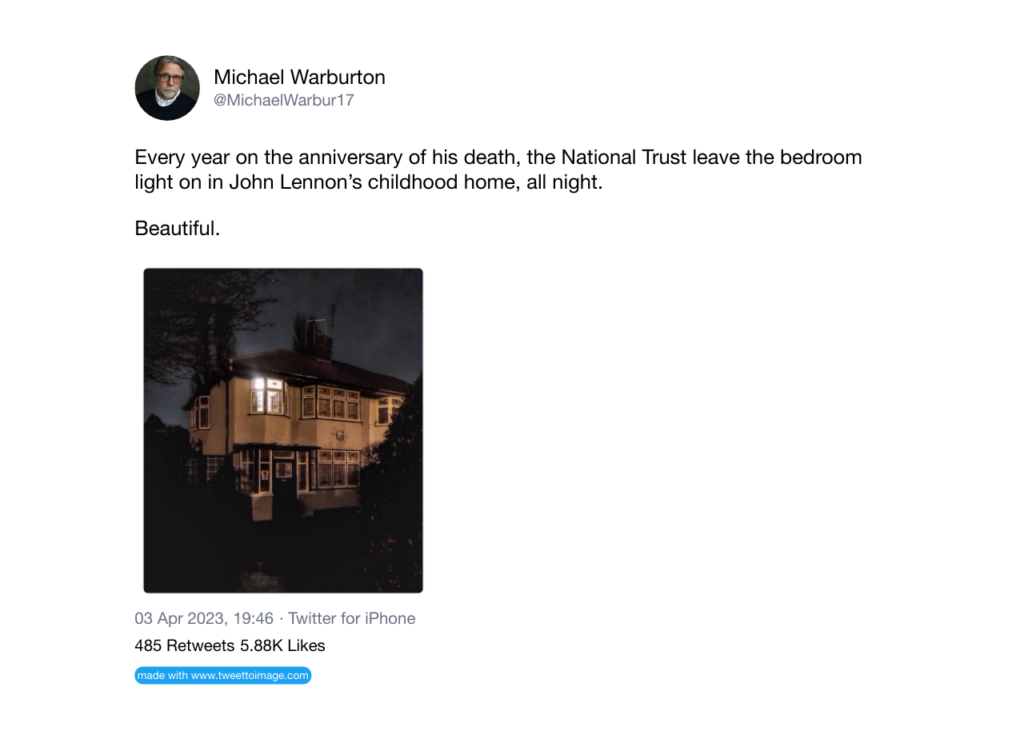Click Michael Warburton's profile avatar
Screen dimensions: 1024x739
pyautogui.click(x=167, y=88)
